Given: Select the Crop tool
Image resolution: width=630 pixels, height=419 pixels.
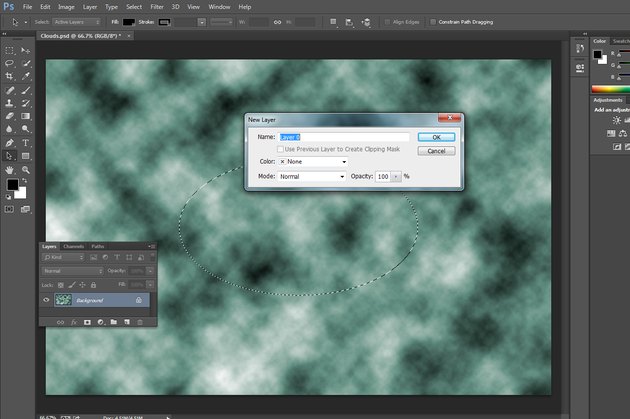Looking at the screenshot, I should [x=9, y=76].
